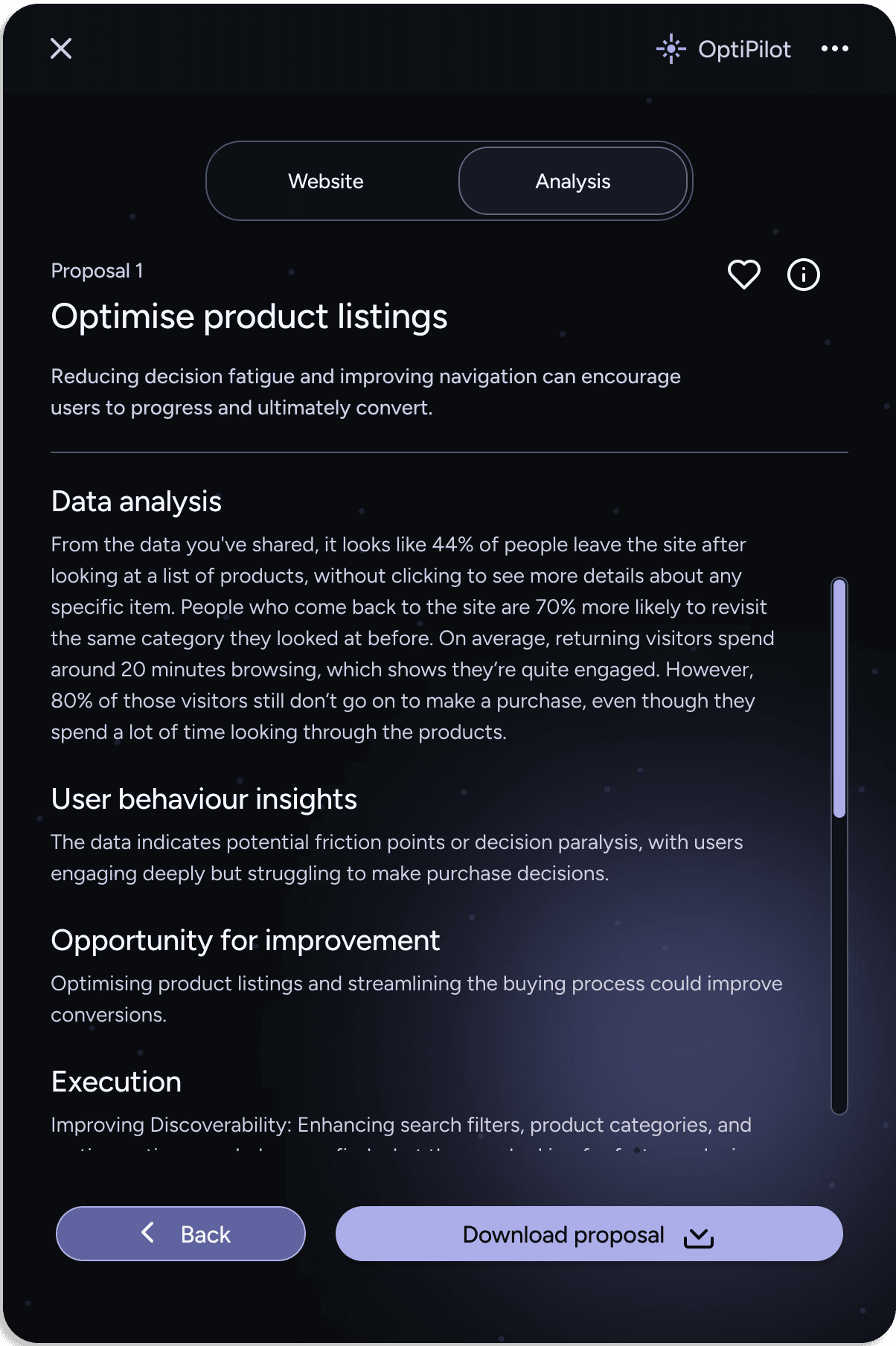Click the Back button

181,1234
